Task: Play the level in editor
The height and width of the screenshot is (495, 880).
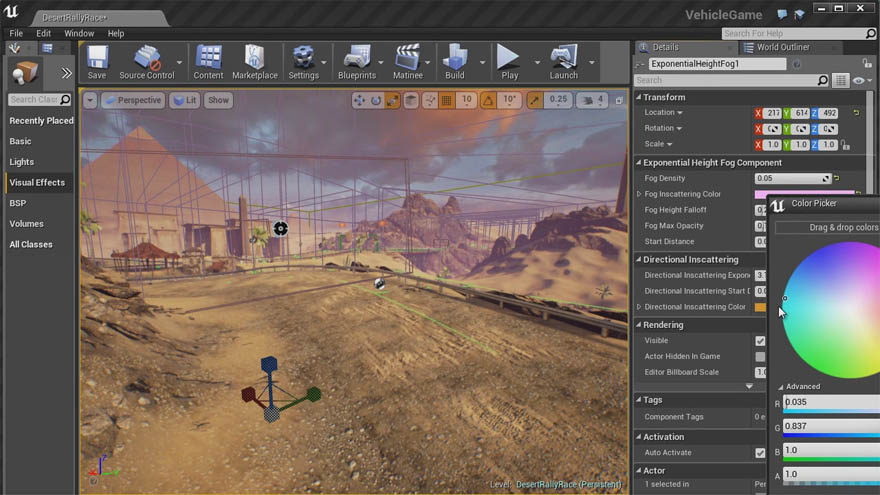Action: tap(510, 62)
